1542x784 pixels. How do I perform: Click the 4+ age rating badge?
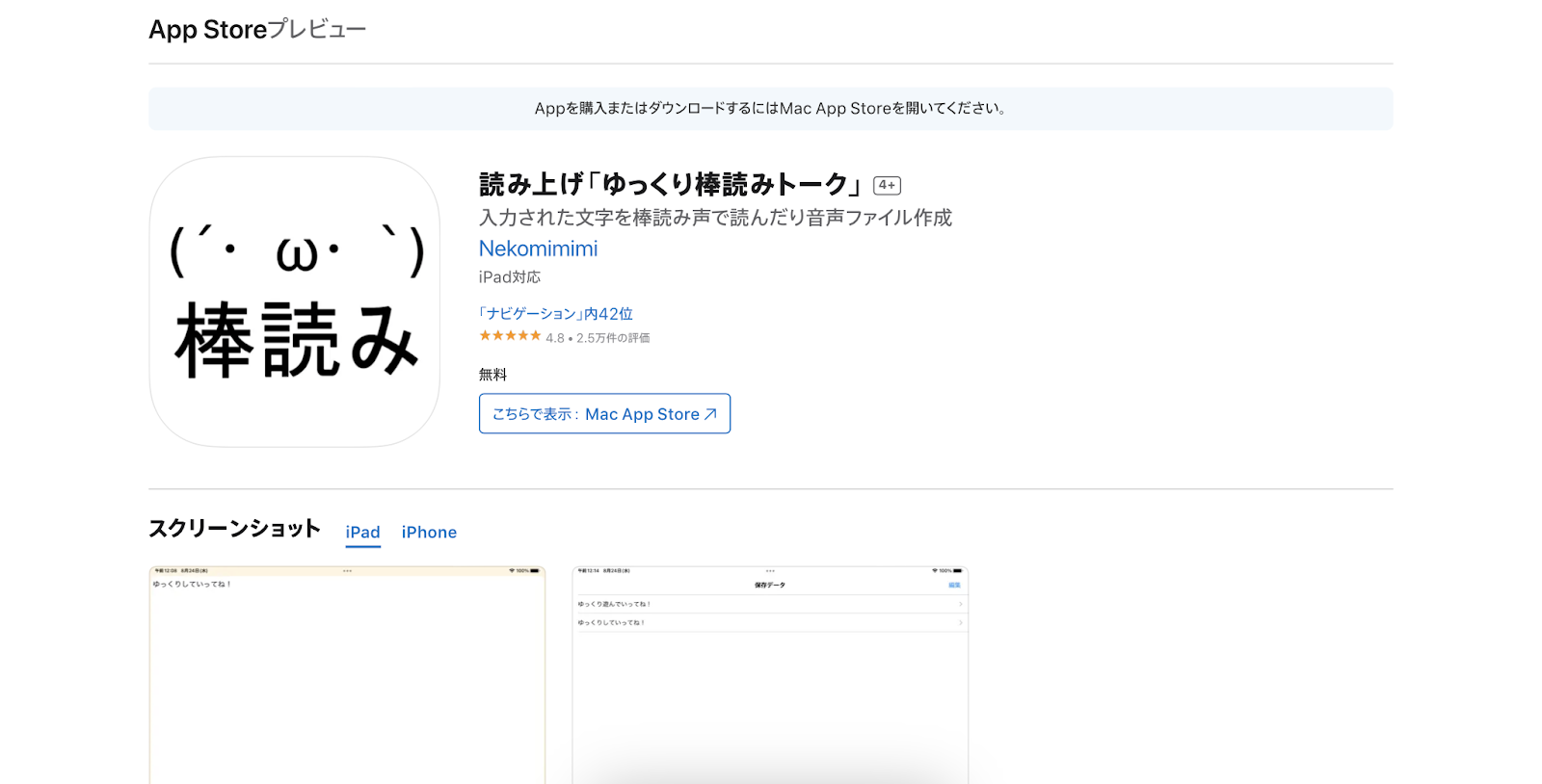coord(887,185)
